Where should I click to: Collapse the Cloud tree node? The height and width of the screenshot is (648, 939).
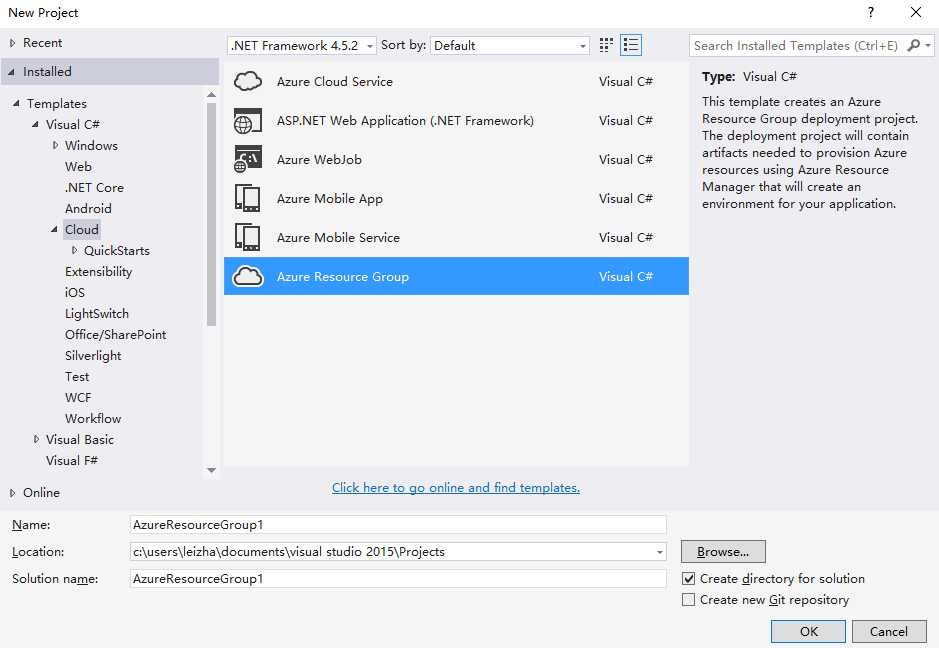pos(54,229)
